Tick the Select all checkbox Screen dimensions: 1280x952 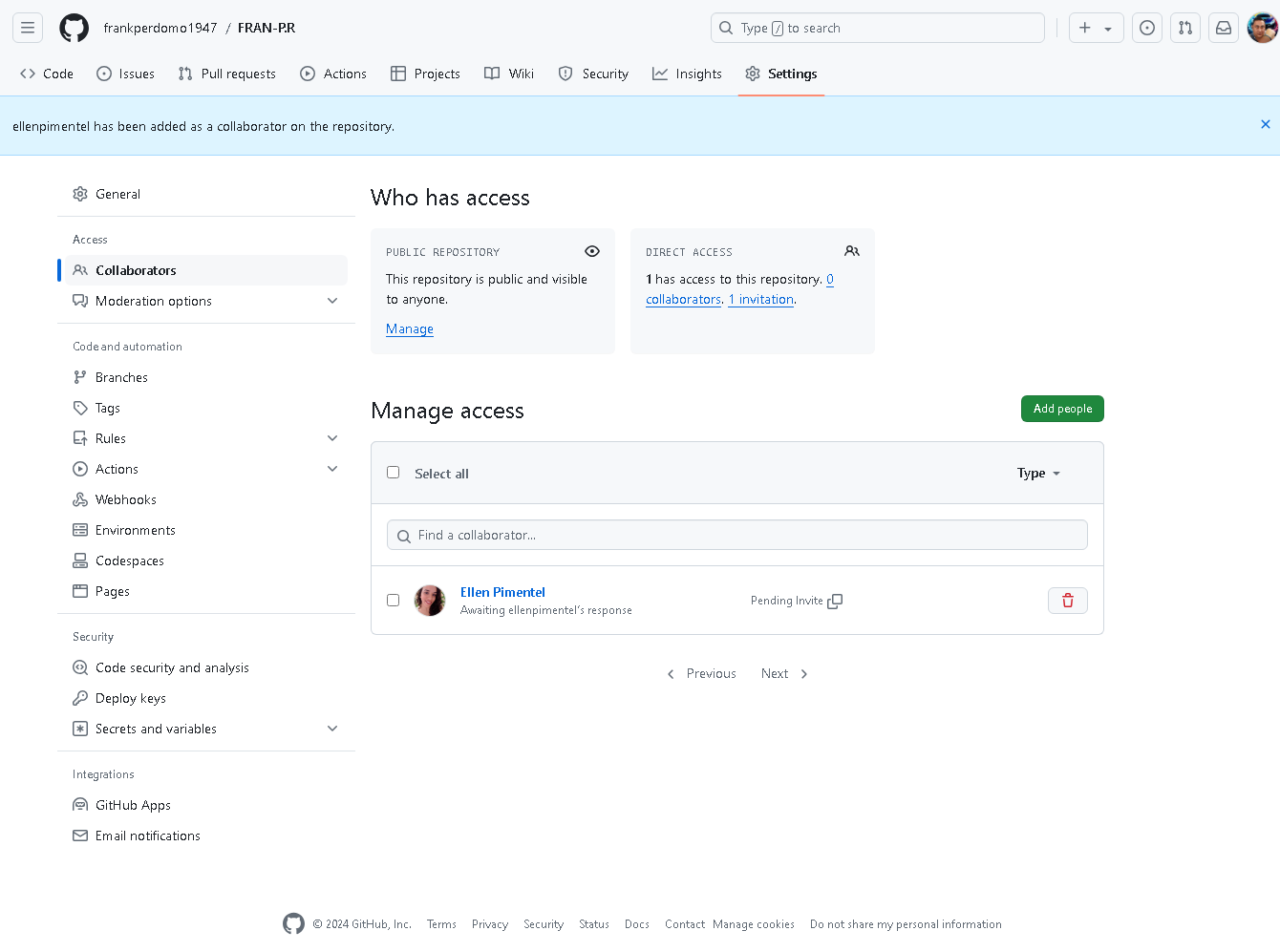click(393, 472)
